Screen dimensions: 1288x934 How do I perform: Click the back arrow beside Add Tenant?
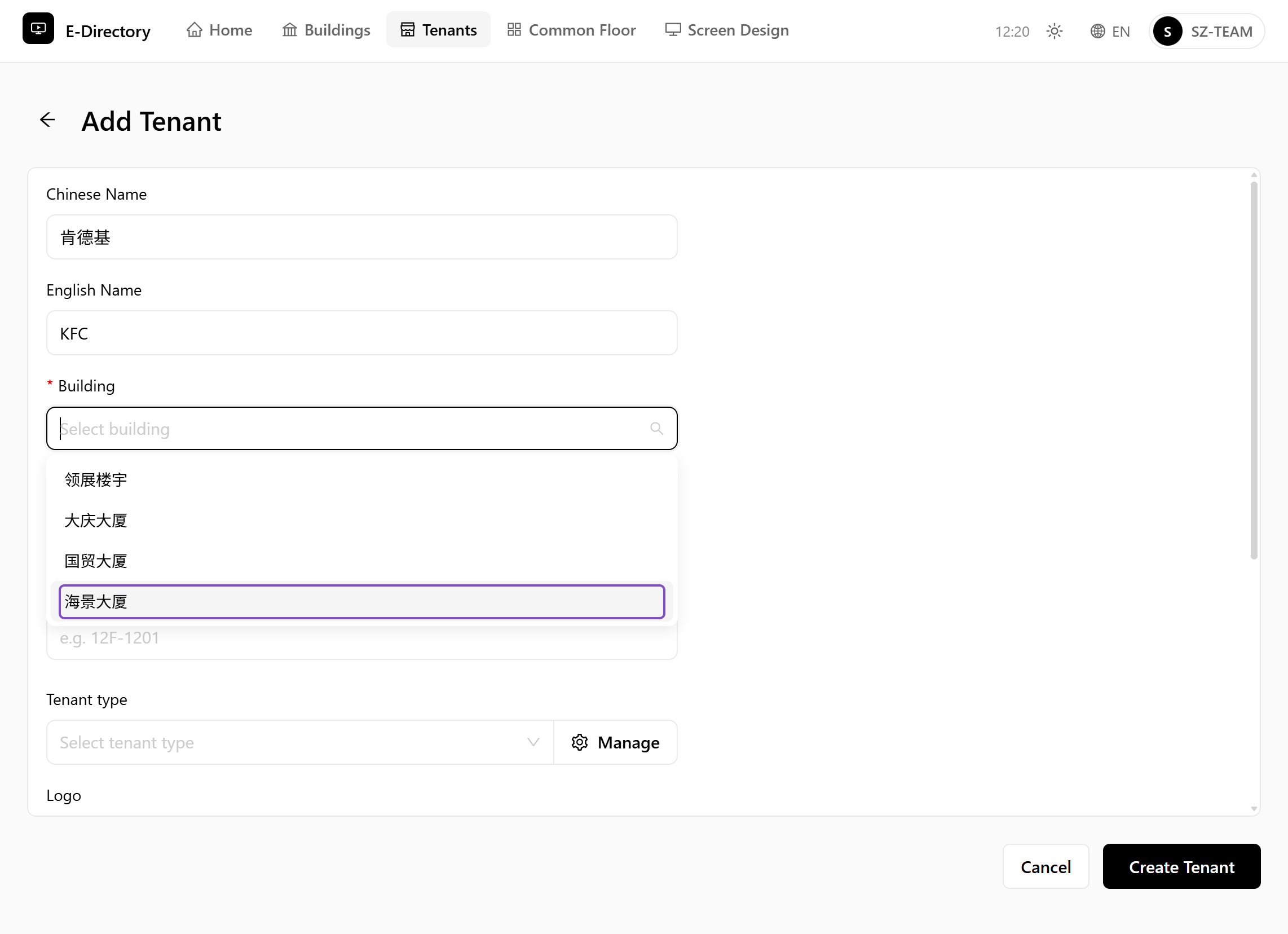click(48, 120)
